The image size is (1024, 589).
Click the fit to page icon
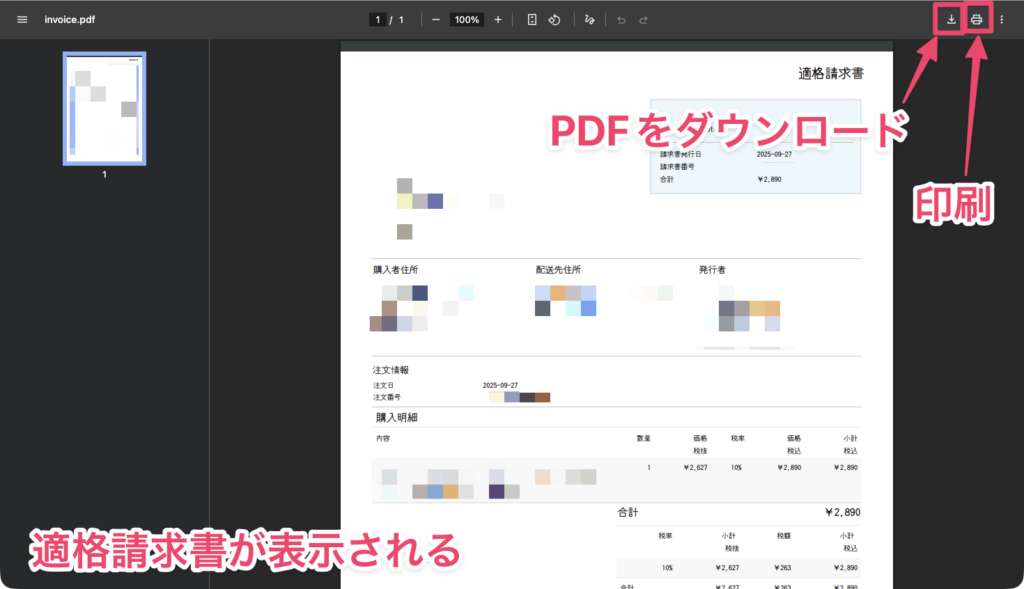[x=532, y=20]
